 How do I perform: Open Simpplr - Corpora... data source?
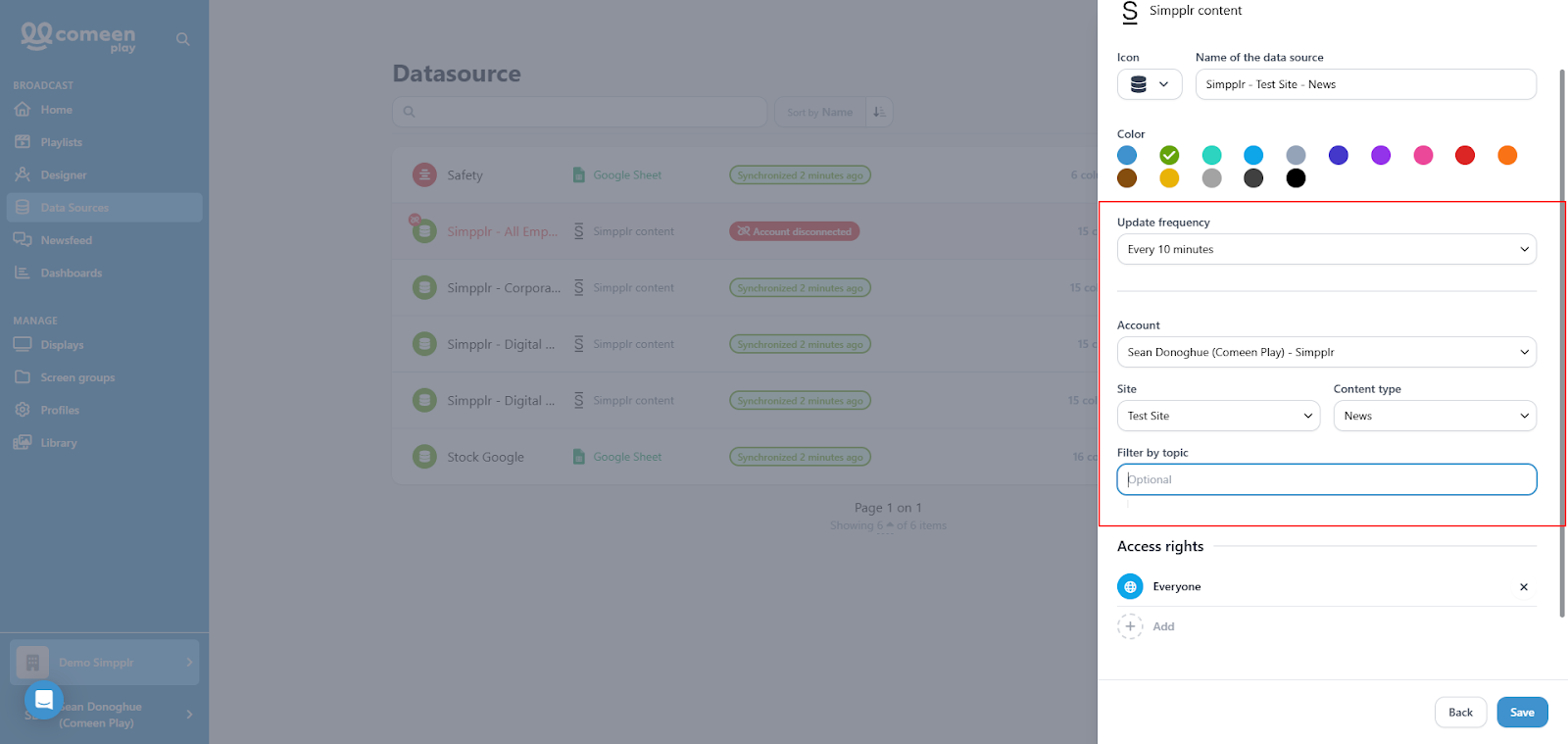[x=504, y=288]
